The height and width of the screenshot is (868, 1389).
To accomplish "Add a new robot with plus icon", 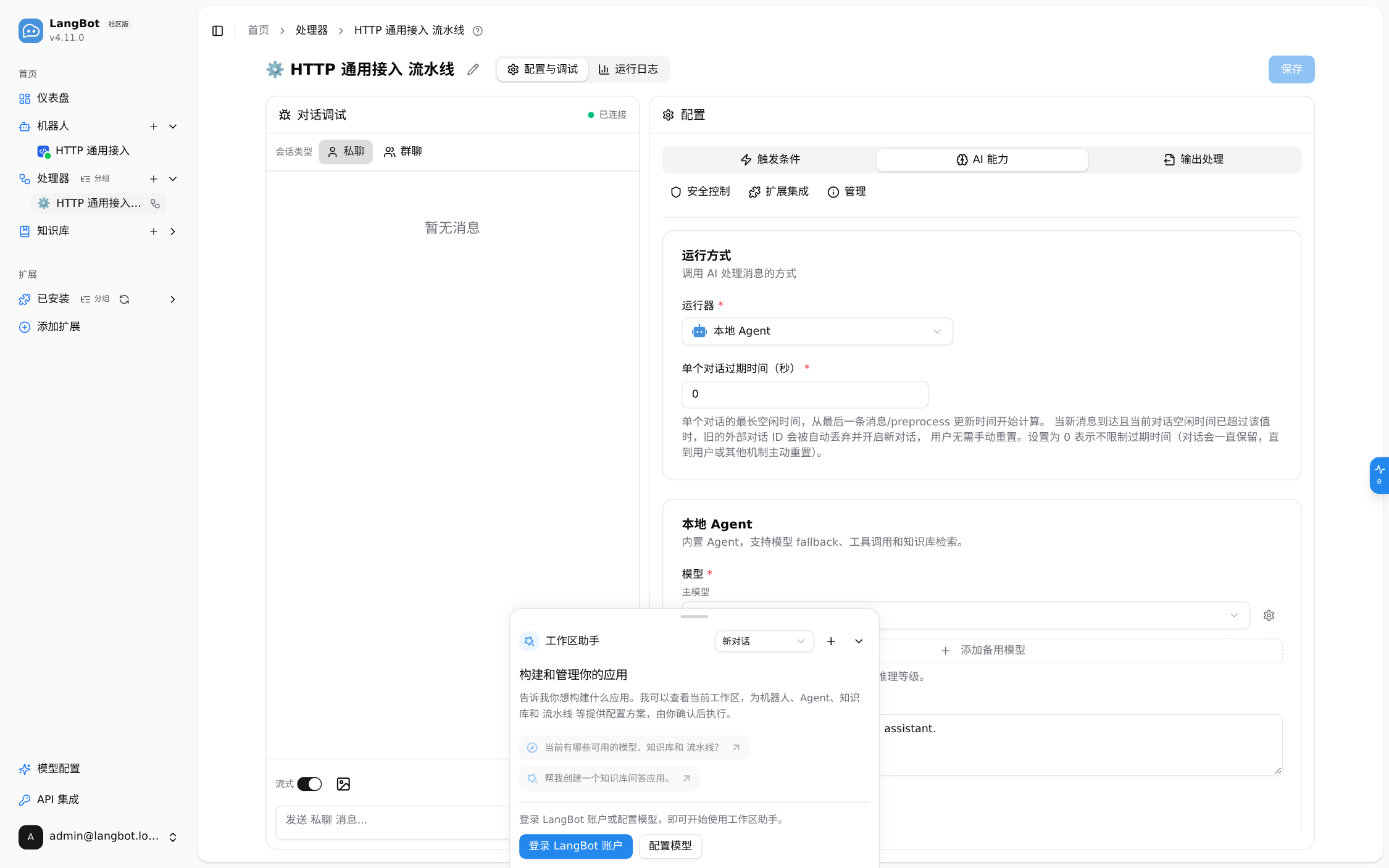I will coord(154,127).
